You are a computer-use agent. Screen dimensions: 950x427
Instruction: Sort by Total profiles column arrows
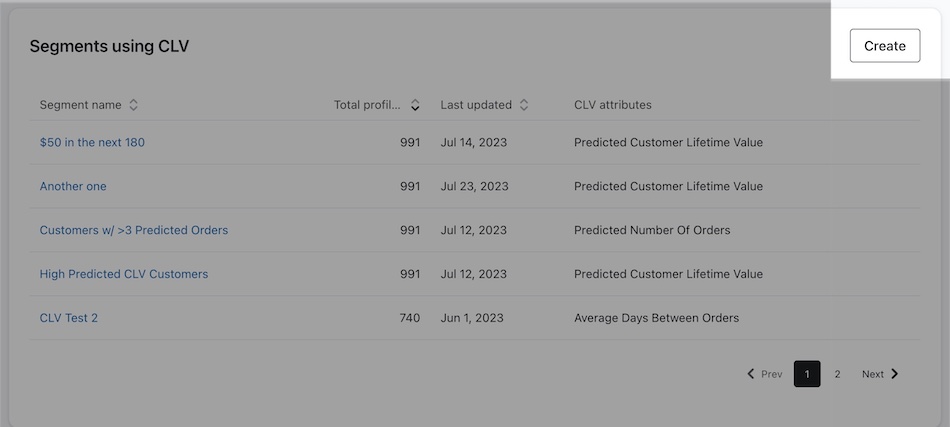click(415, 105)
